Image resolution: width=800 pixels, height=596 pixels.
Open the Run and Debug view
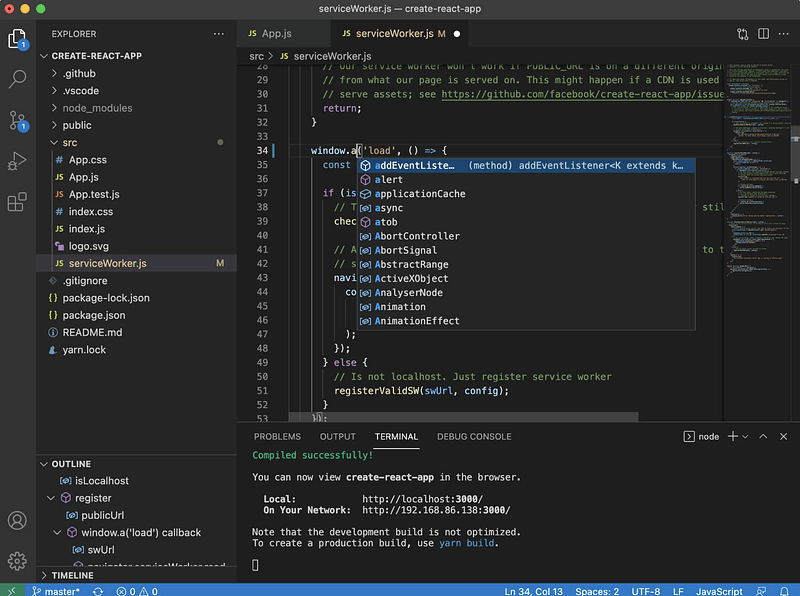point(17,161)
